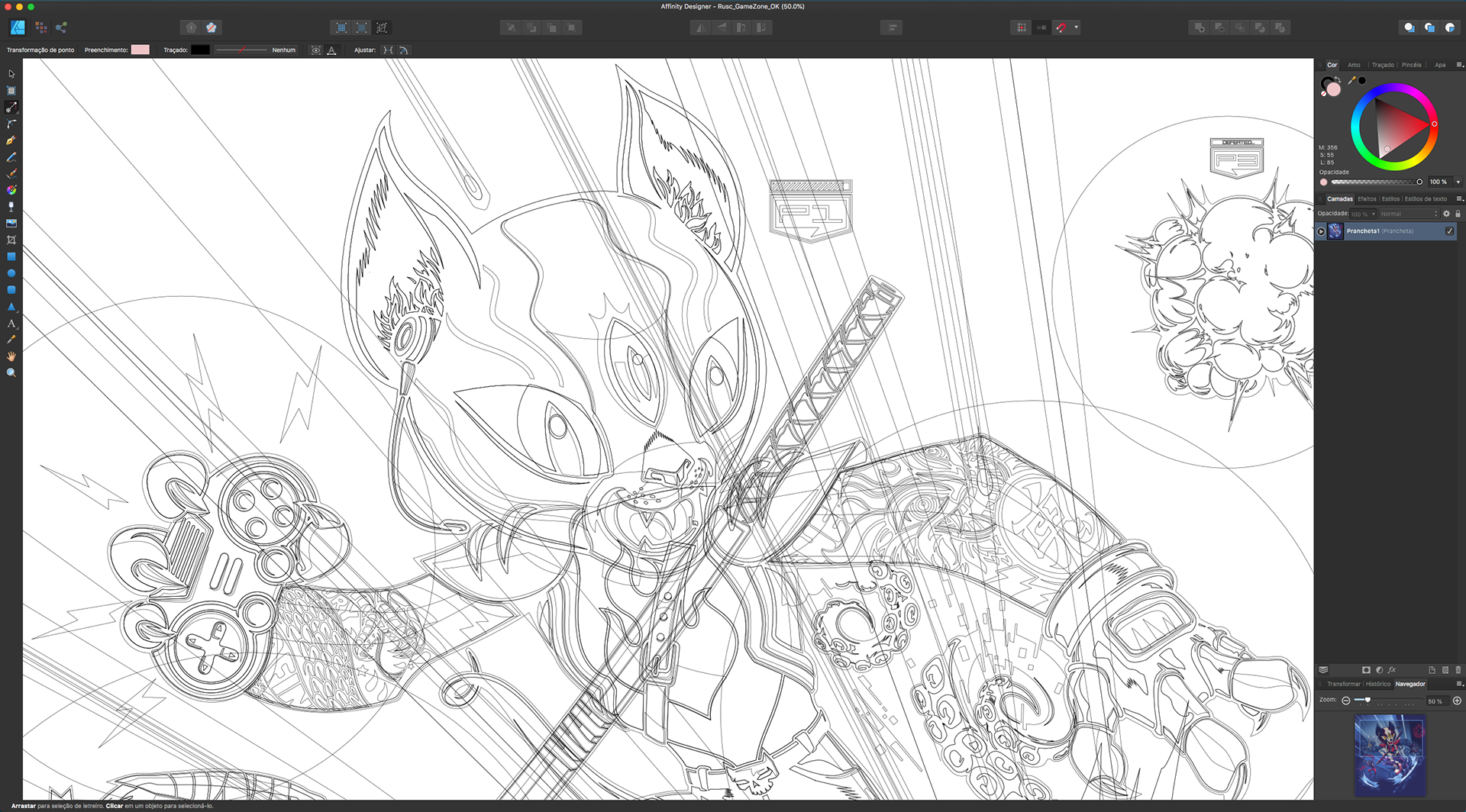The width and height of the screenshot is (1466, 812).
Task: Open the layer effects fx button
Action: [x=1392, y=670]
